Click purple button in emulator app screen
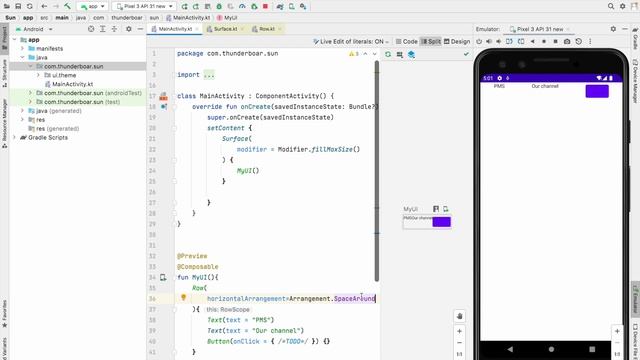640x360 pixels. pyautogui.click(x=597, y=91)
